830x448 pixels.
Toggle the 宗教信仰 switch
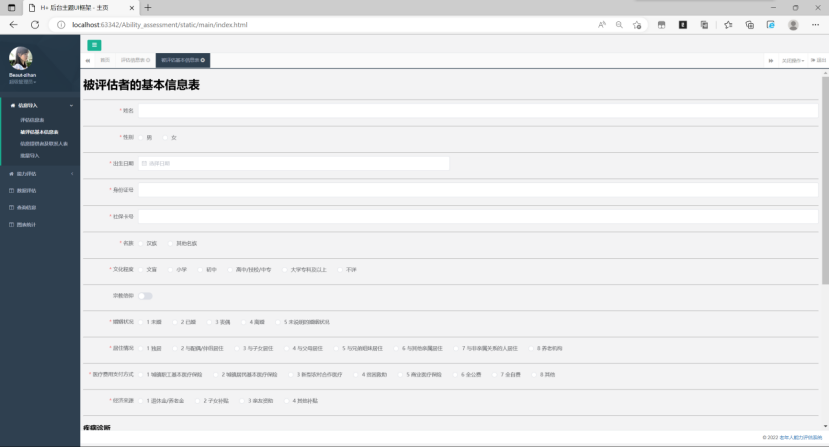tap(146, 296)
